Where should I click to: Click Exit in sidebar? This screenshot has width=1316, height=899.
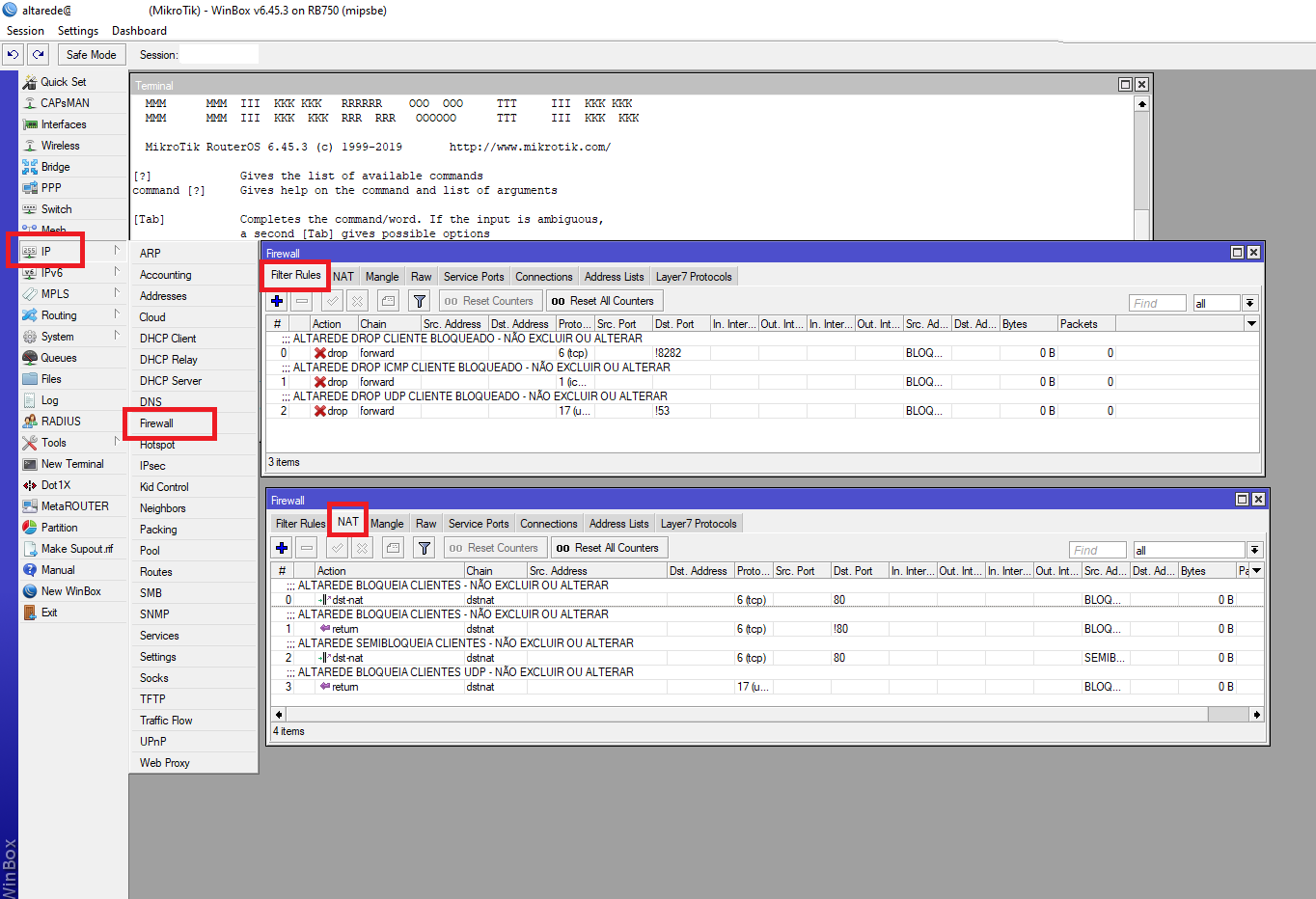pos(49,613)
